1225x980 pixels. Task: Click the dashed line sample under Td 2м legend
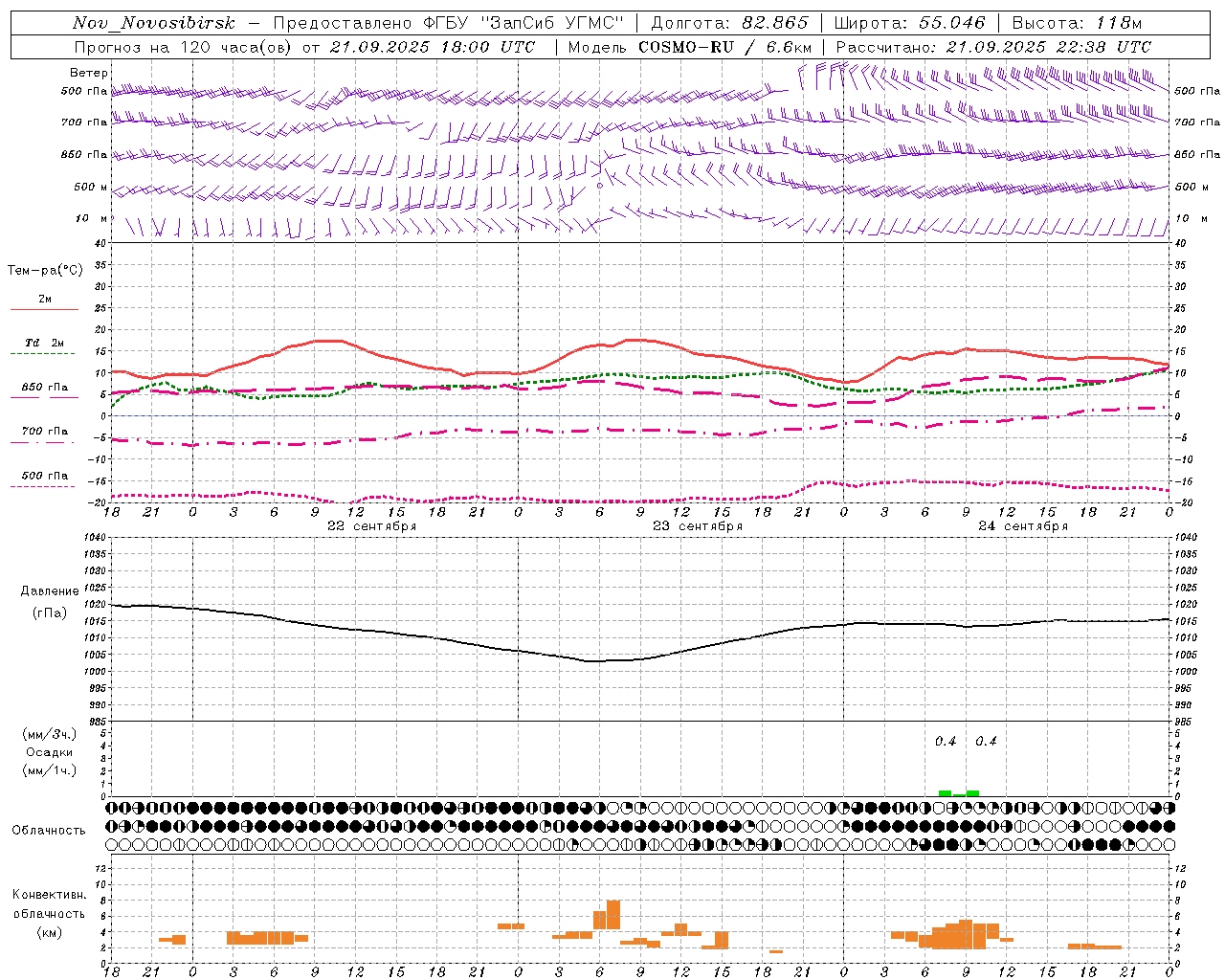42,353
